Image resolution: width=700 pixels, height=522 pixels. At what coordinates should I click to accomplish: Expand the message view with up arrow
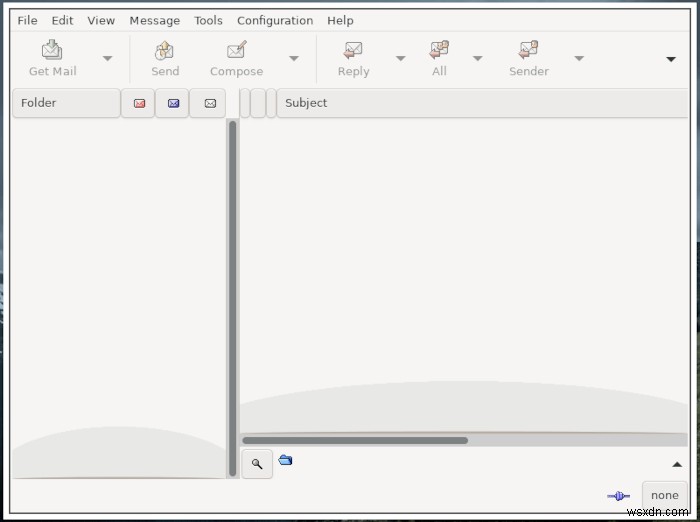point(677,464)
